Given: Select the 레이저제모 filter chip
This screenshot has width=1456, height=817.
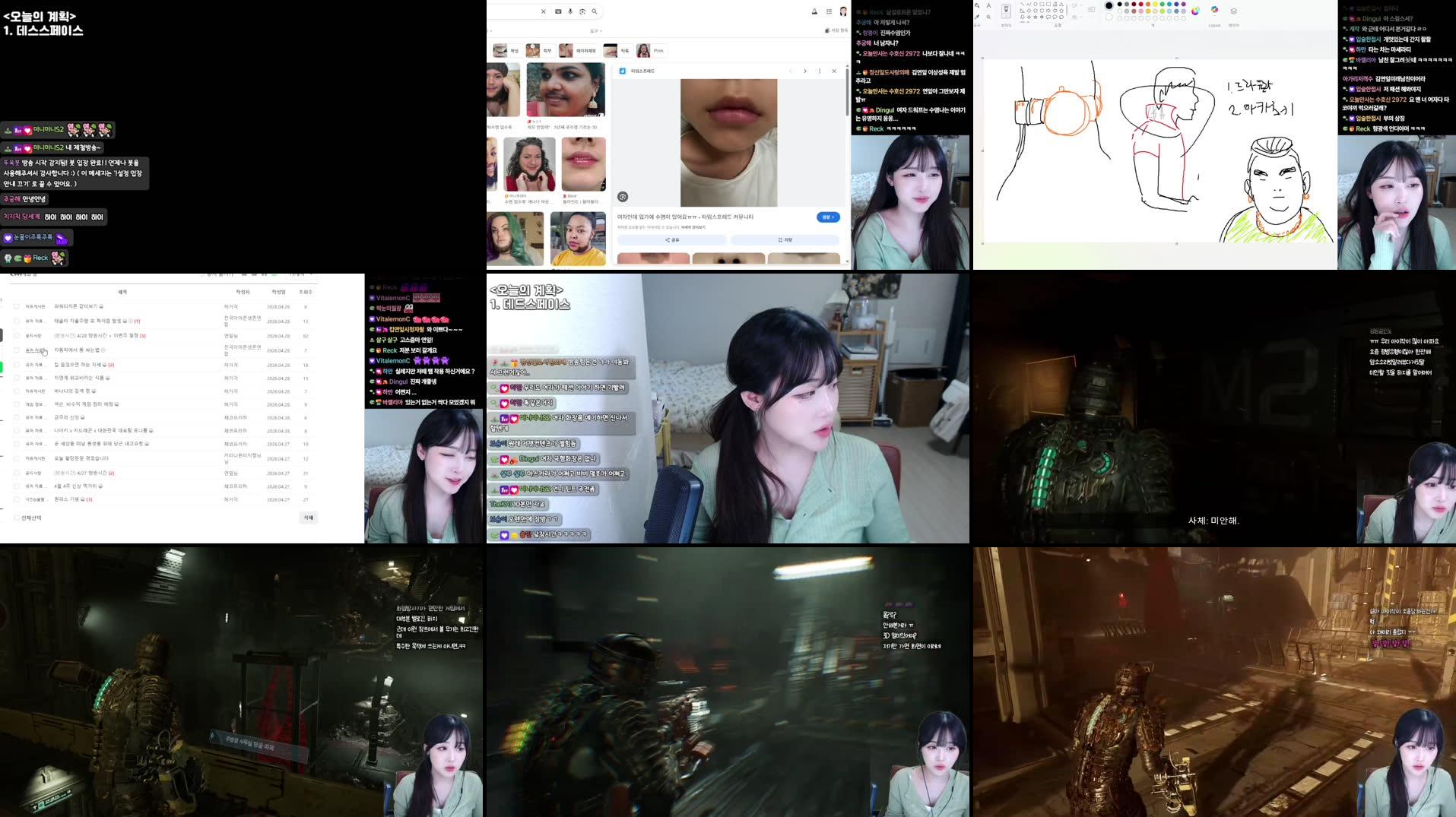Looking at the screenshot, I should click(579, 51).
